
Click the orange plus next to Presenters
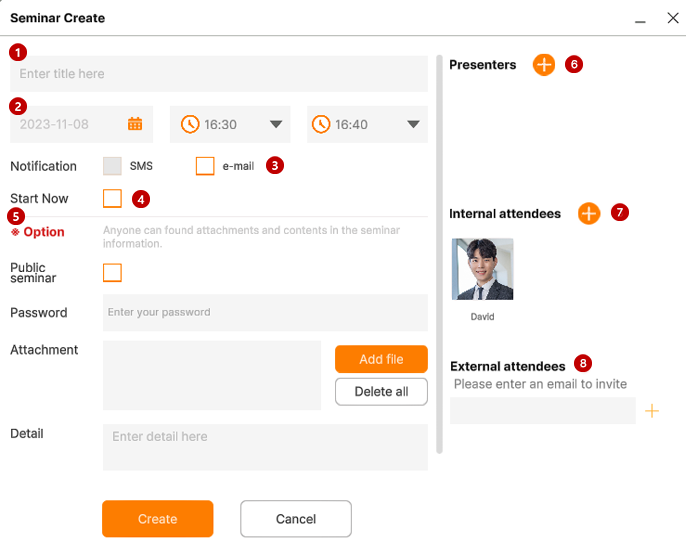(x=544, y=65)
